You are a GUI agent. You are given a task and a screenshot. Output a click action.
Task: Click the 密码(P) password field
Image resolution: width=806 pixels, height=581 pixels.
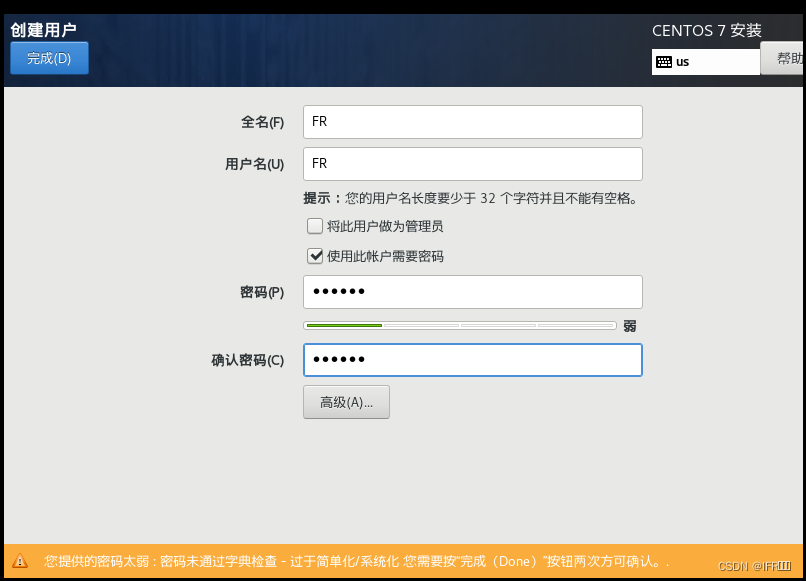(472, 291)
